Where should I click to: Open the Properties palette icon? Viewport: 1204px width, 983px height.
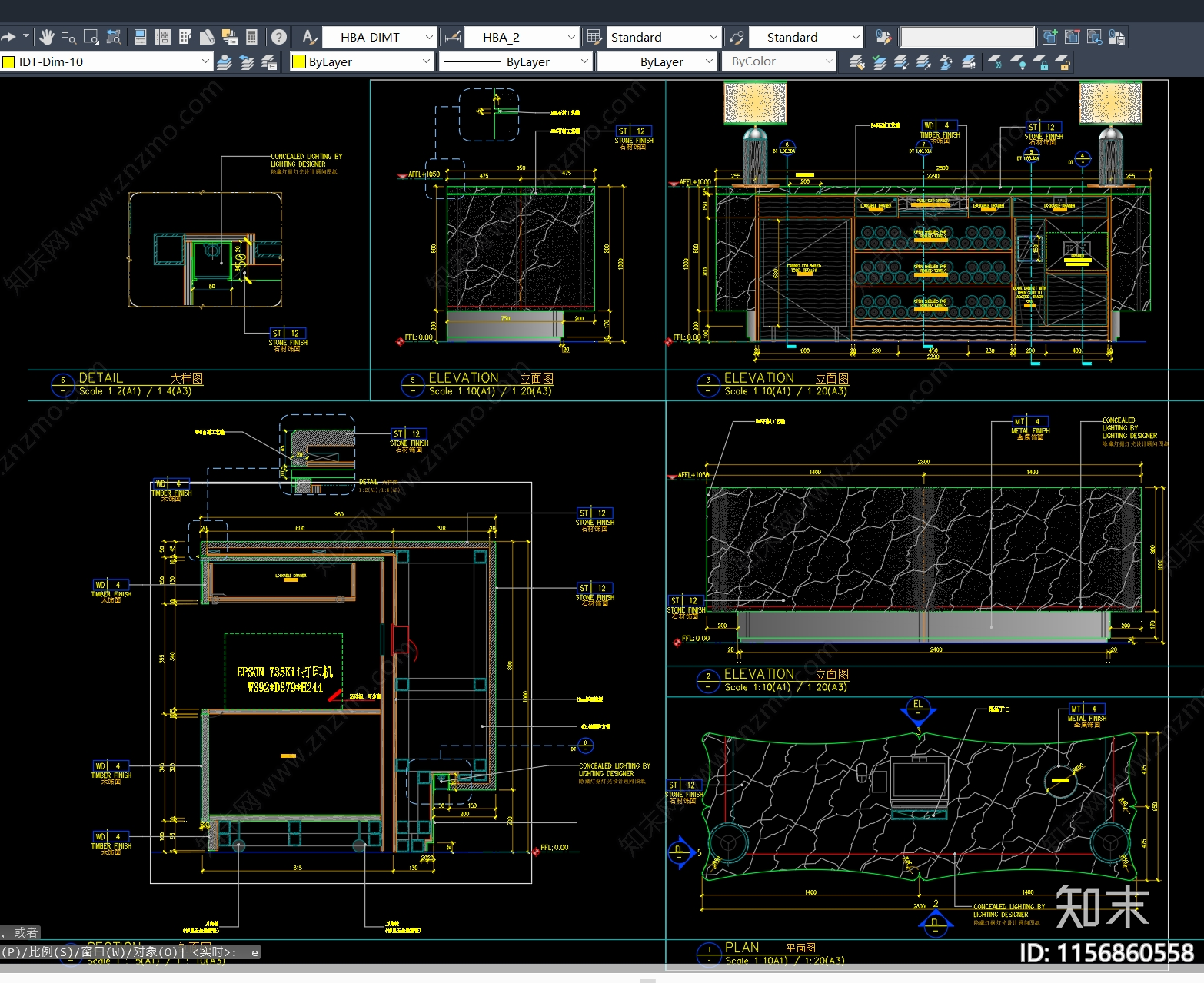[x=140, y=37]
